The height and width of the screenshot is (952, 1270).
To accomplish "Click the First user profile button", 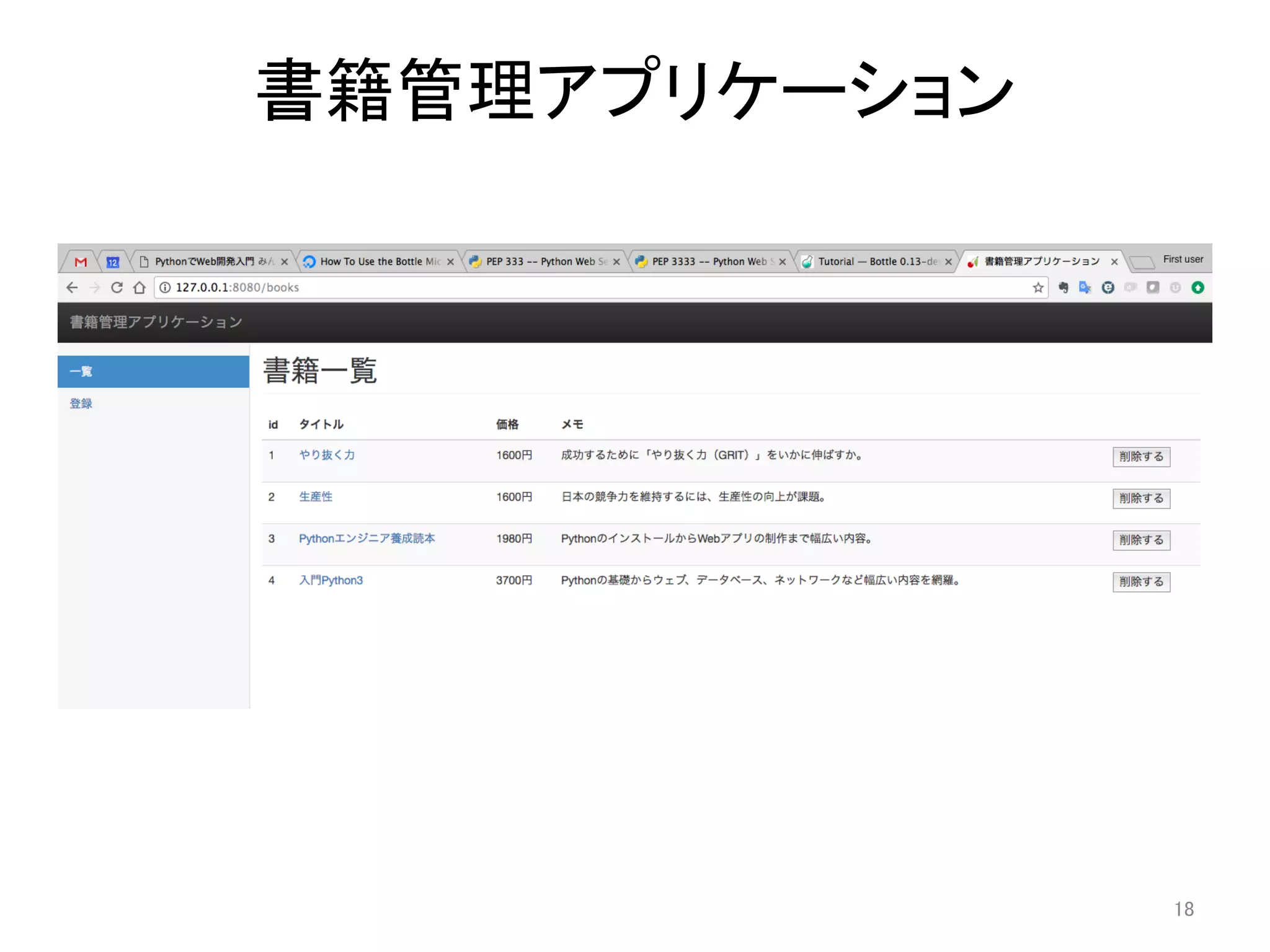I will (x=1183, y=259).
